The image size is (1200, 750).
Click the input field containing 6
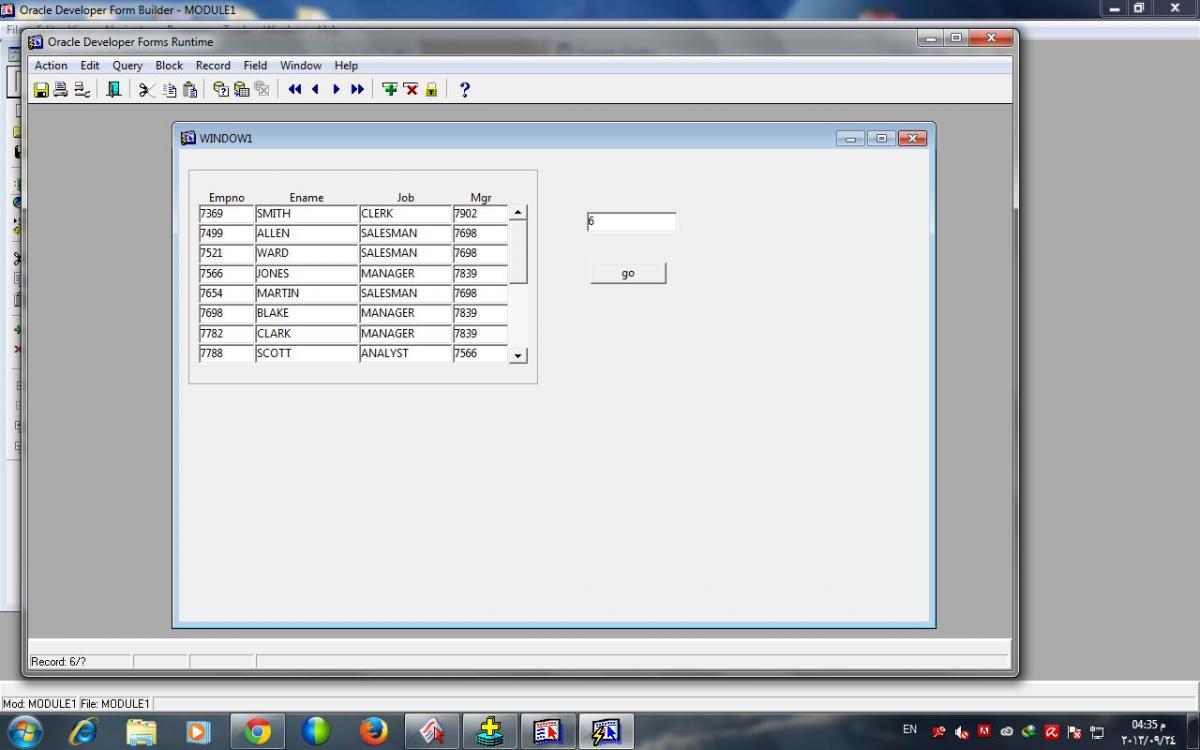[x=632, y=222]
